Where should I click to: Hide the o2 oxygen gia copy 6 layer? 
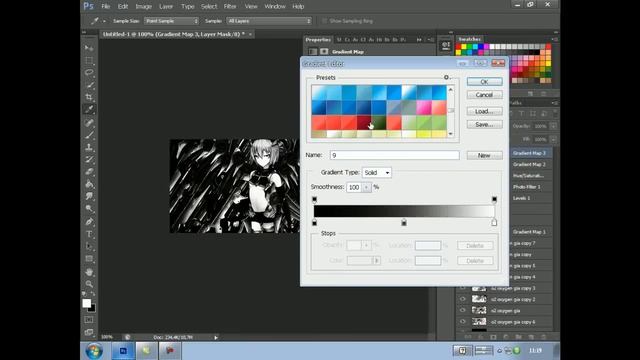click(x=462, y=322)
